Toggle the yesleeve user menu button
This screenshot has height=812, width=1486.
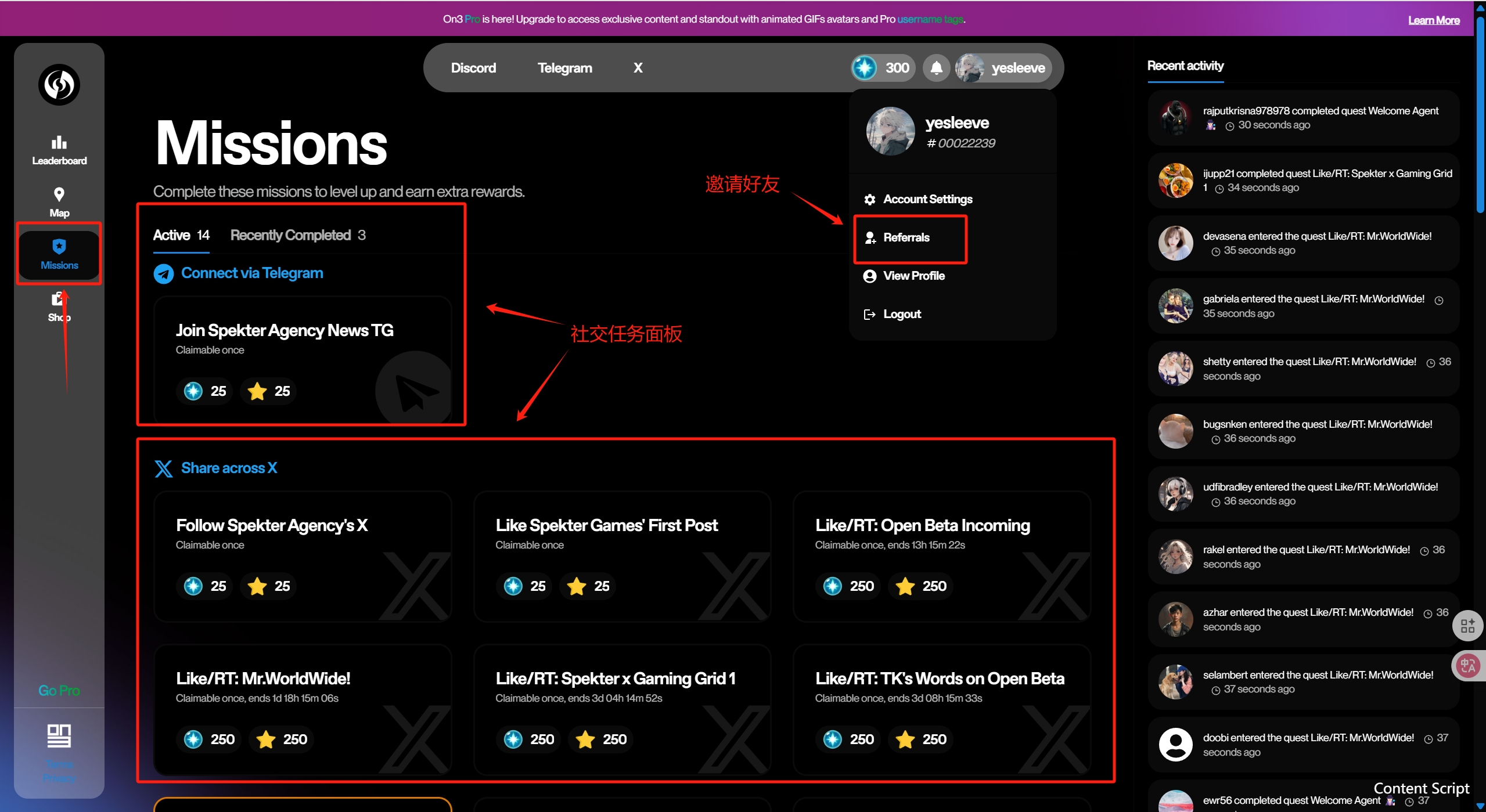[x=1003, y=68]
